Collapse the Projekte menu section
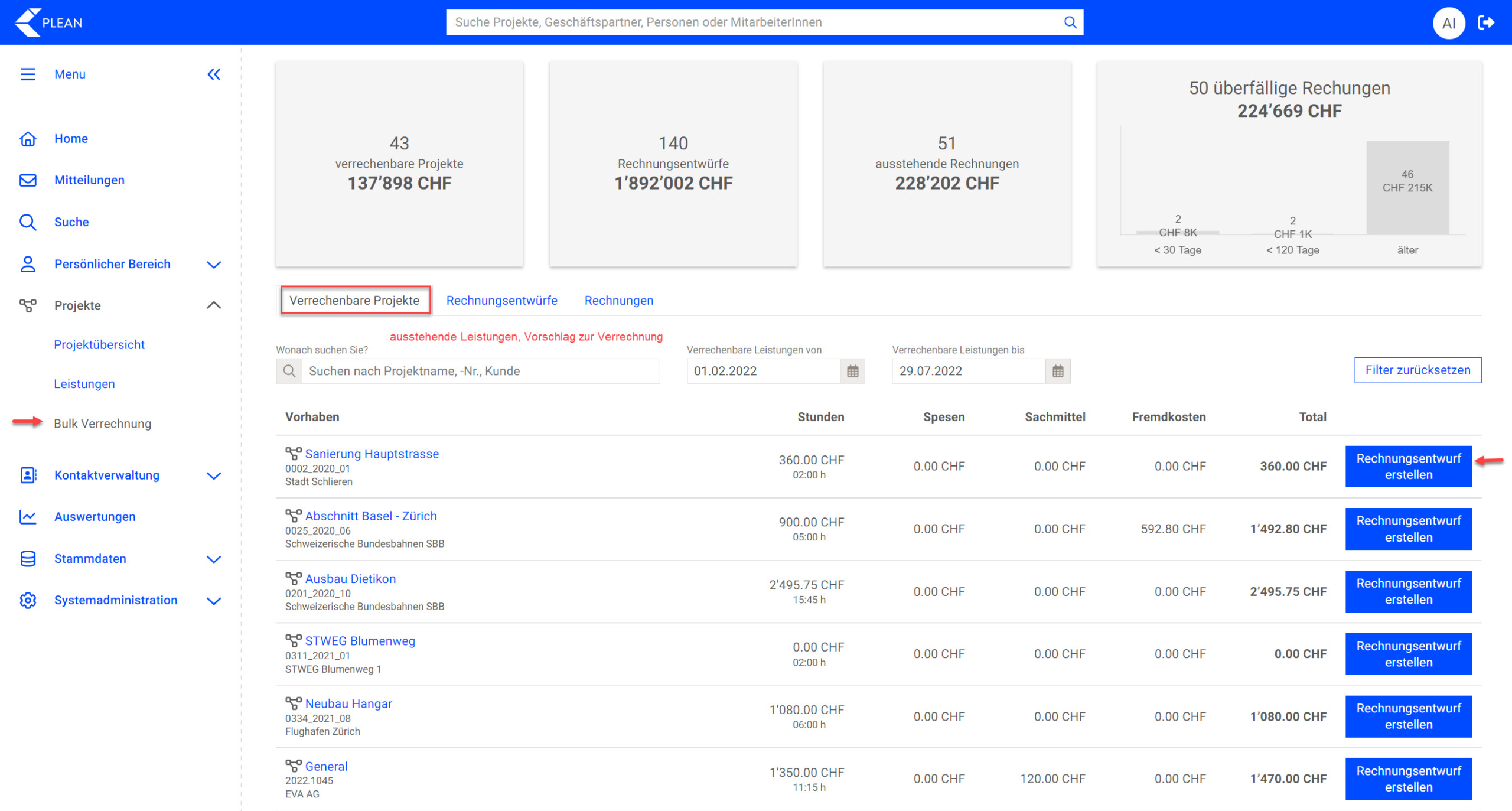1512x811 pixels. point(214,305)
